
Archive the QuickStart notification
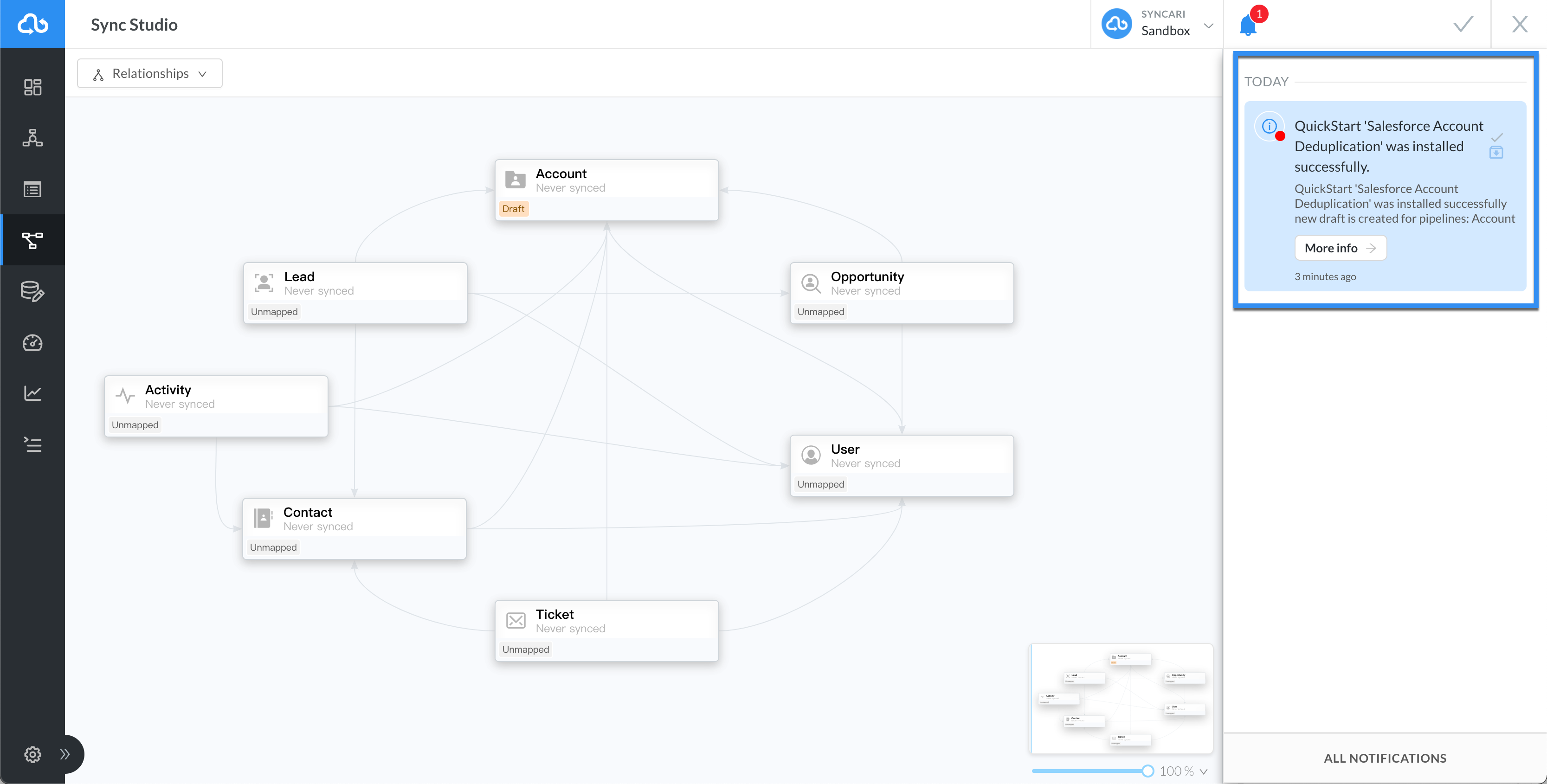pos(1496,152)
